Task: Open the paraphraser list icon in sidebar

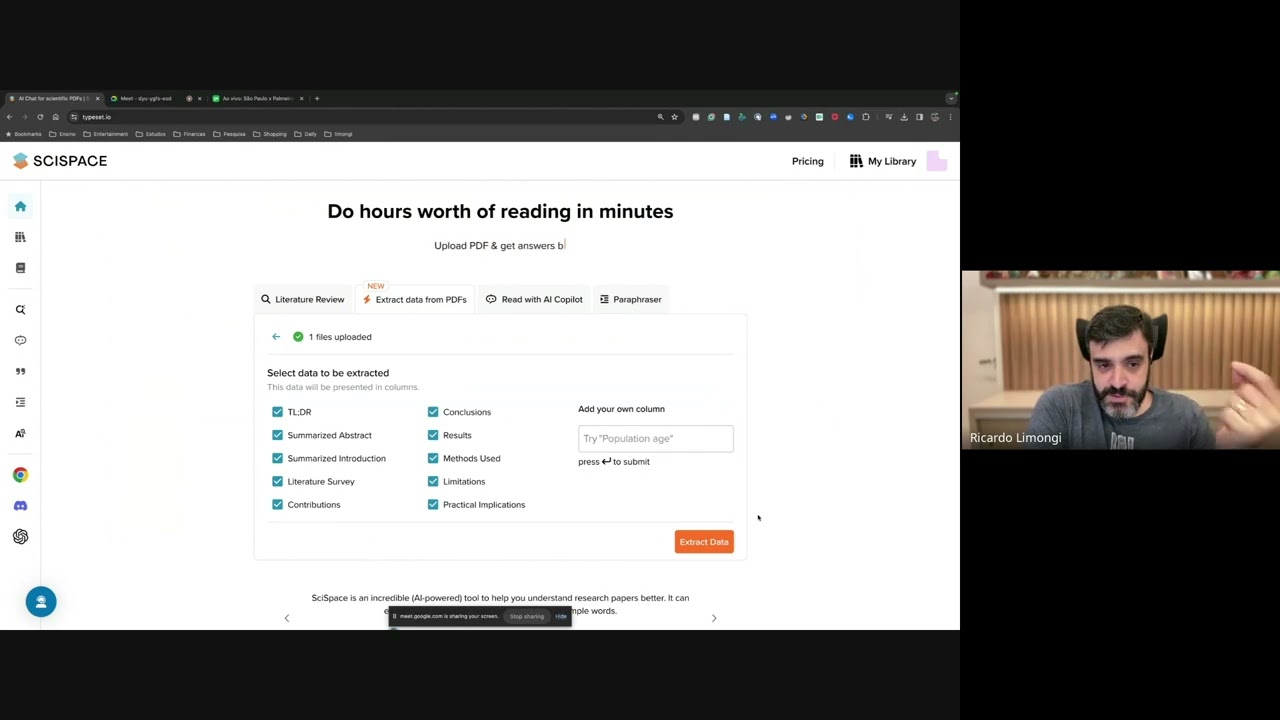Action: click(x=20, y=402)
